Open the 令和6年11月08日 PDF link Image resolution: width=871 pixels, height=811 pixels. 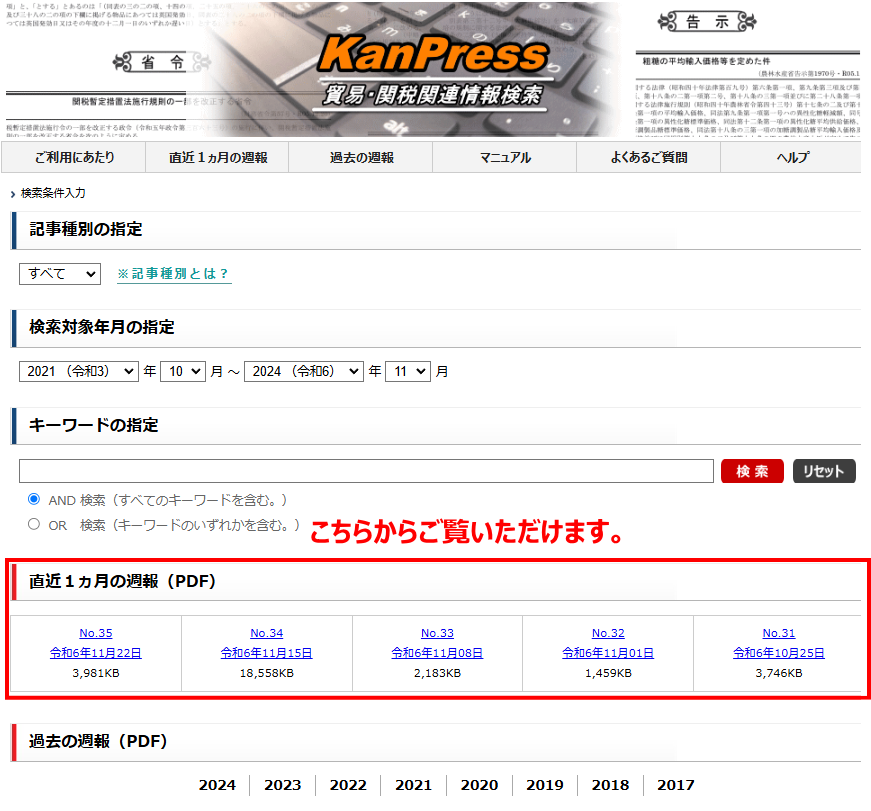point(437,653)
